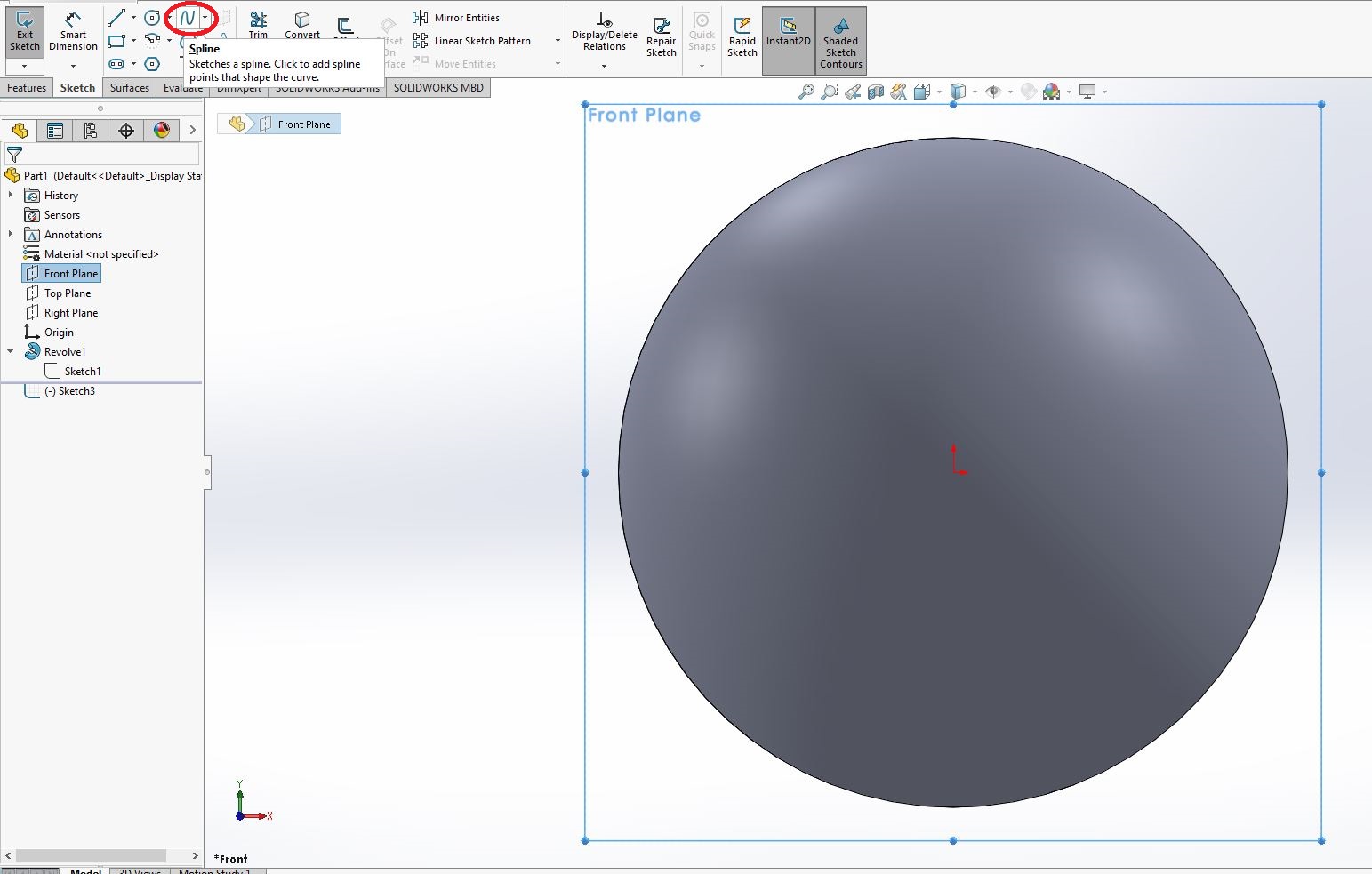Switch to the Features tab
This screenshot has width=1372, height=874.
click(x=27, y=87)
